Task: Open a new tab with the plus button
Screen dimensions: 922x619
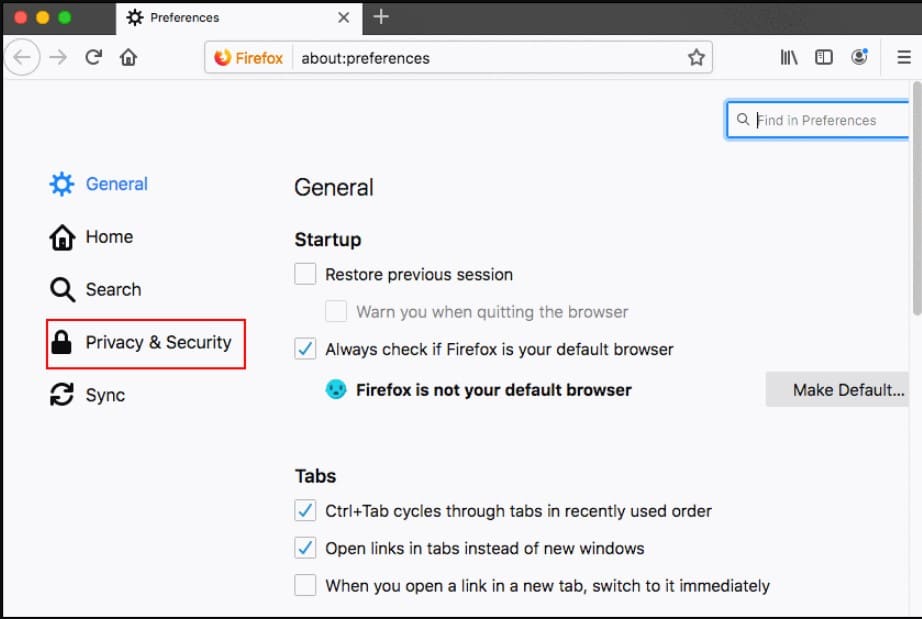Action: [x=381, y=16]
